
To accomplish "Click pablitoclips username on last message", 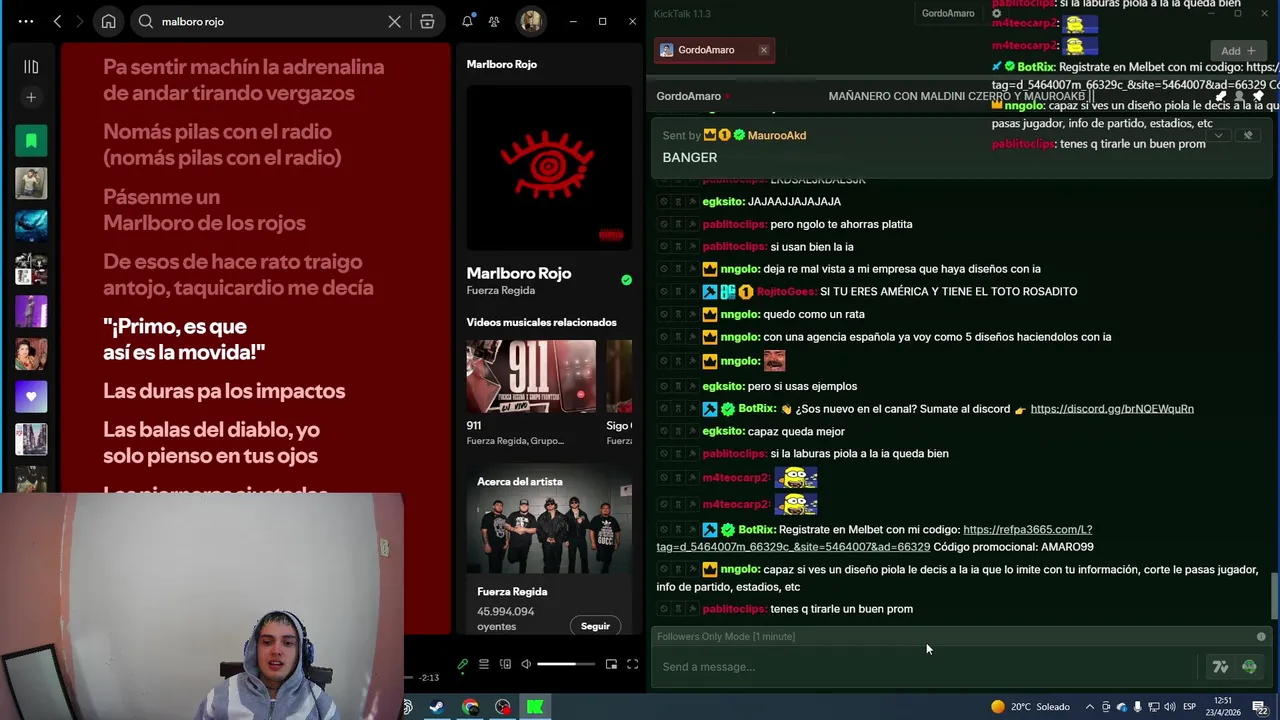I will tap(733, 609).
